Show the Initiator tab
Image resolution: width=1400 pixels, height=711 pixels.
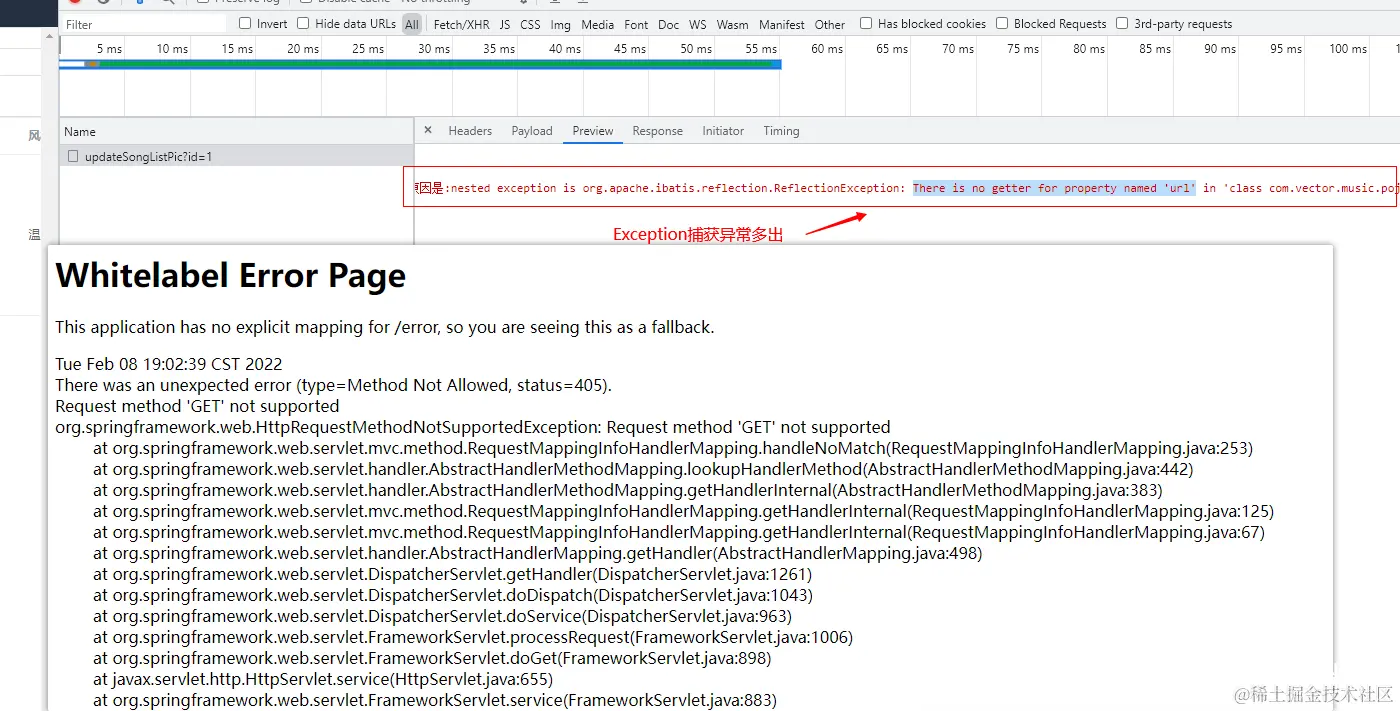[x=723, y=131]
